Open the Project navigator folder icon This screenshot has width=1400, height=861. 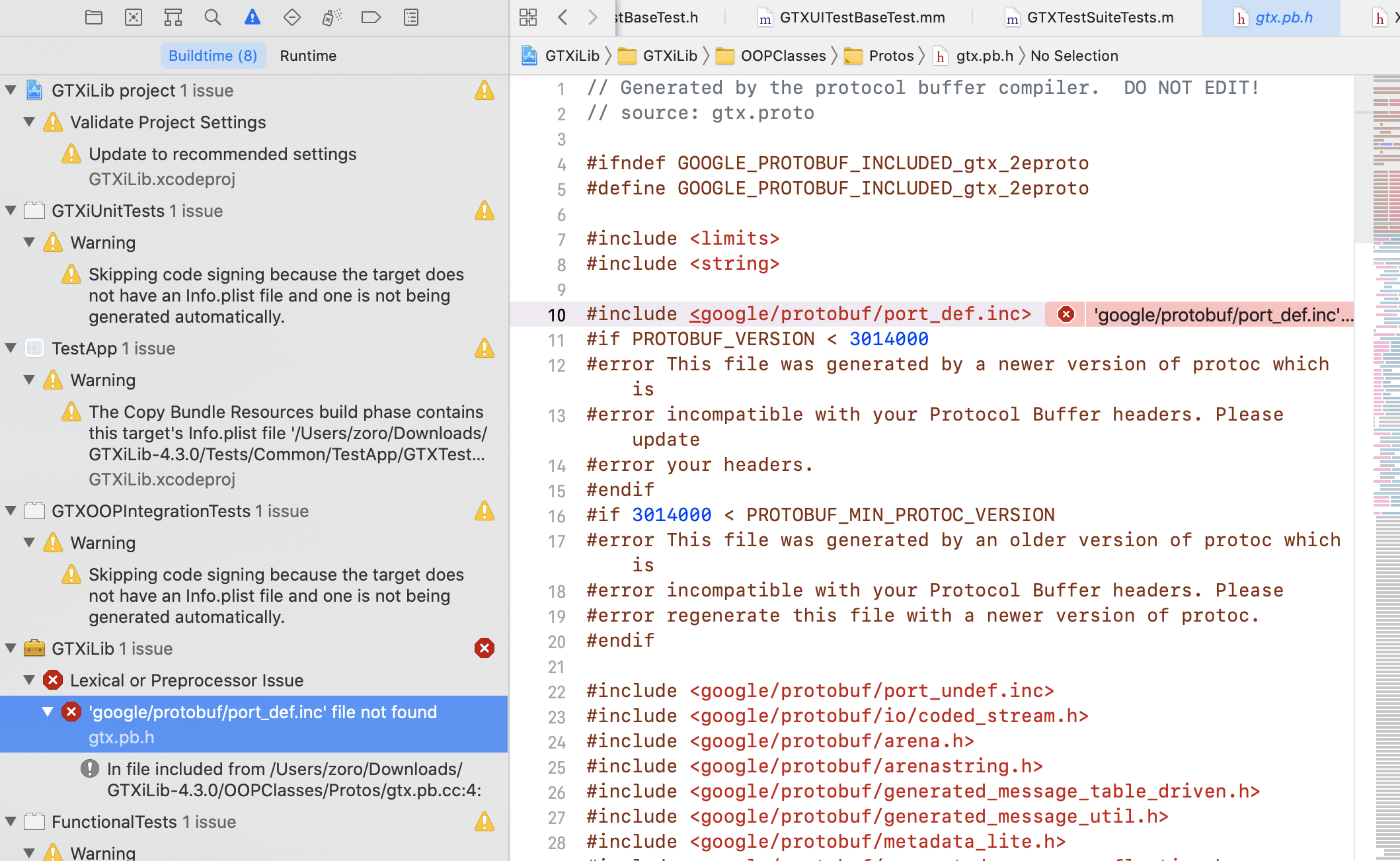(93, 18)
